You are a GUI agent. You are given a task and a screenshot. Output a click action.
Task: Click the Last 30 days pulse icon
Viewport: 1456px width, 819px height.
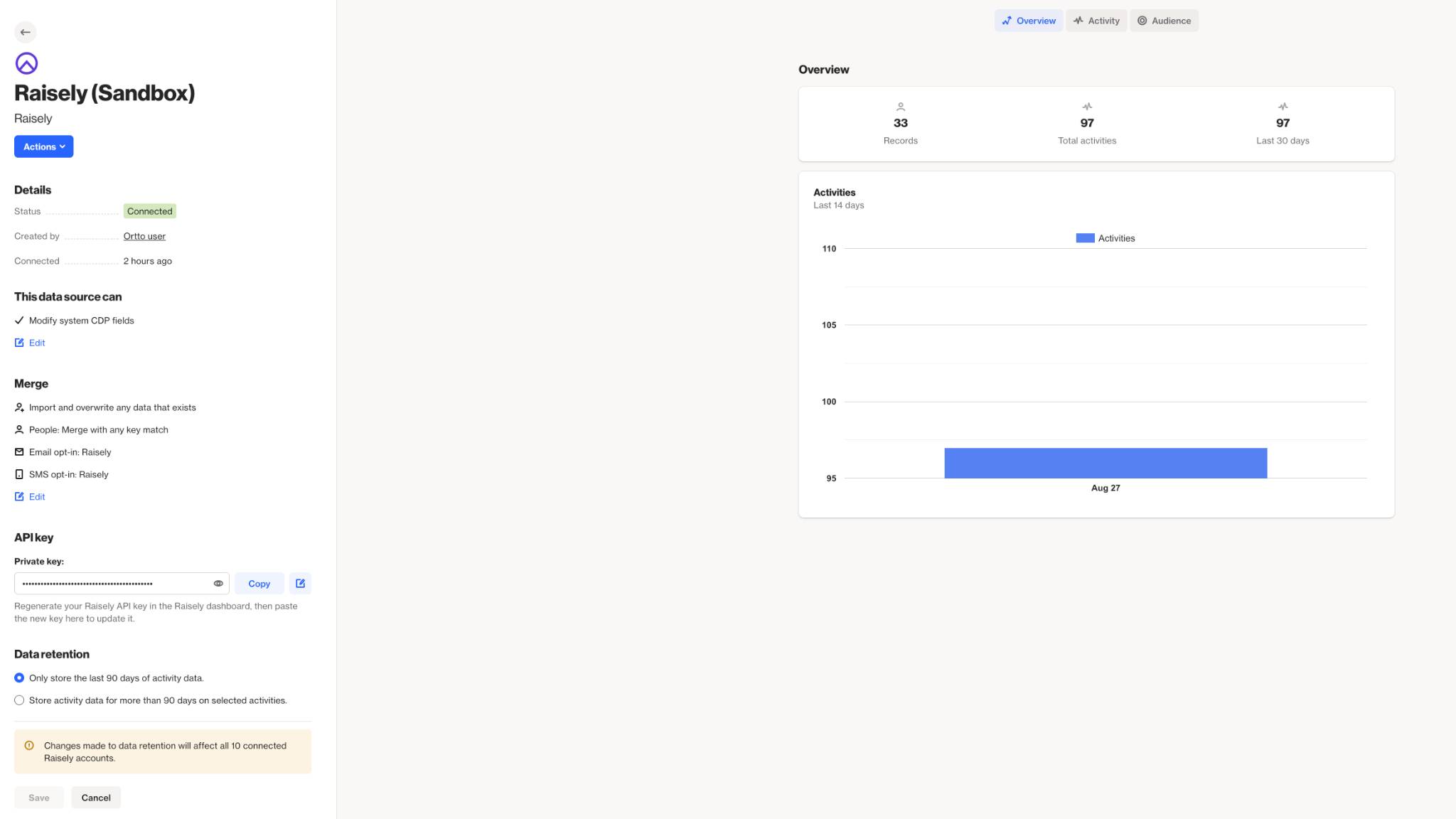[1283, 107]
